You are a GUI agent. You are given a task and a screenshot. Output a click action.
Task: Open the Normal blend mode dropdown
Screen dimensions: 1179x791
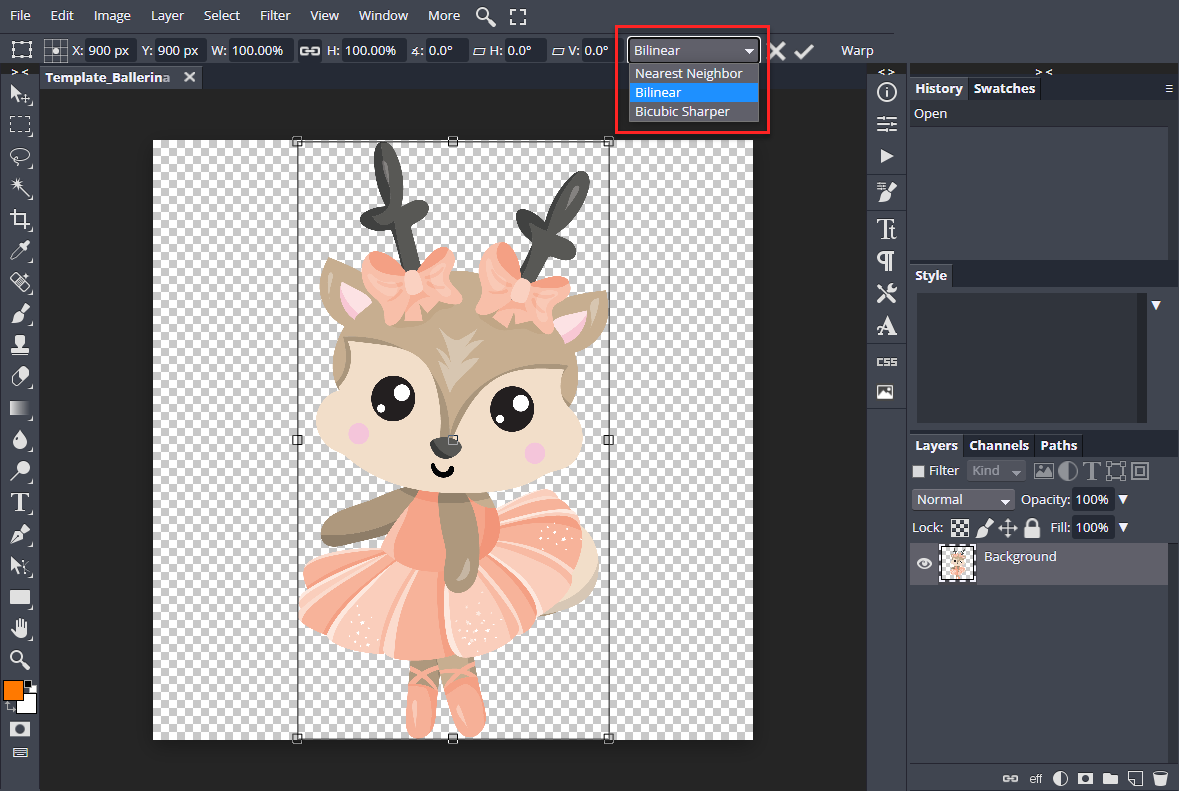pos(963,499)
